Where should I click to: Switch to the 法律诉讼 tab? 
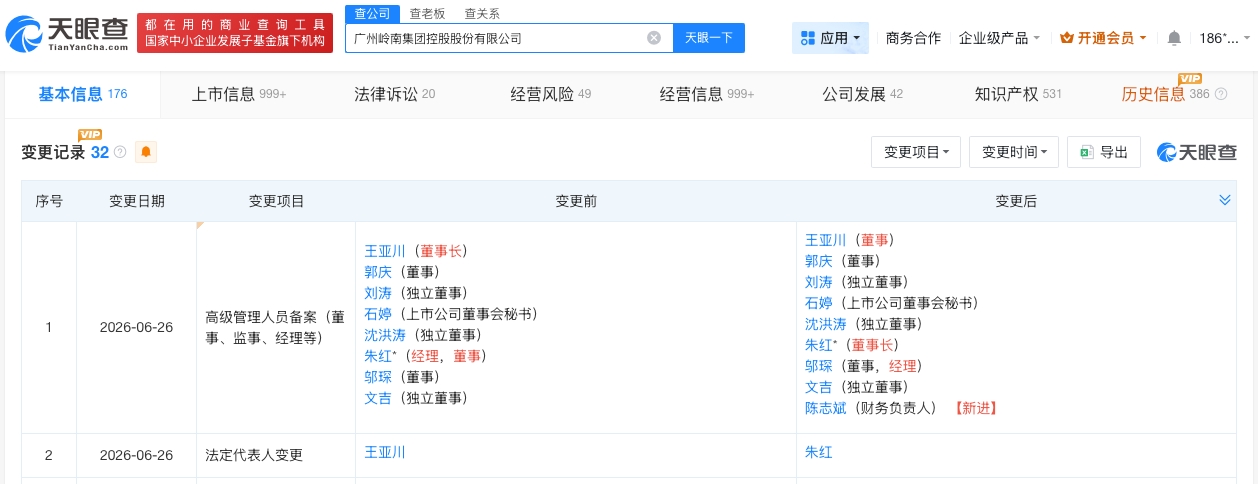395,94
